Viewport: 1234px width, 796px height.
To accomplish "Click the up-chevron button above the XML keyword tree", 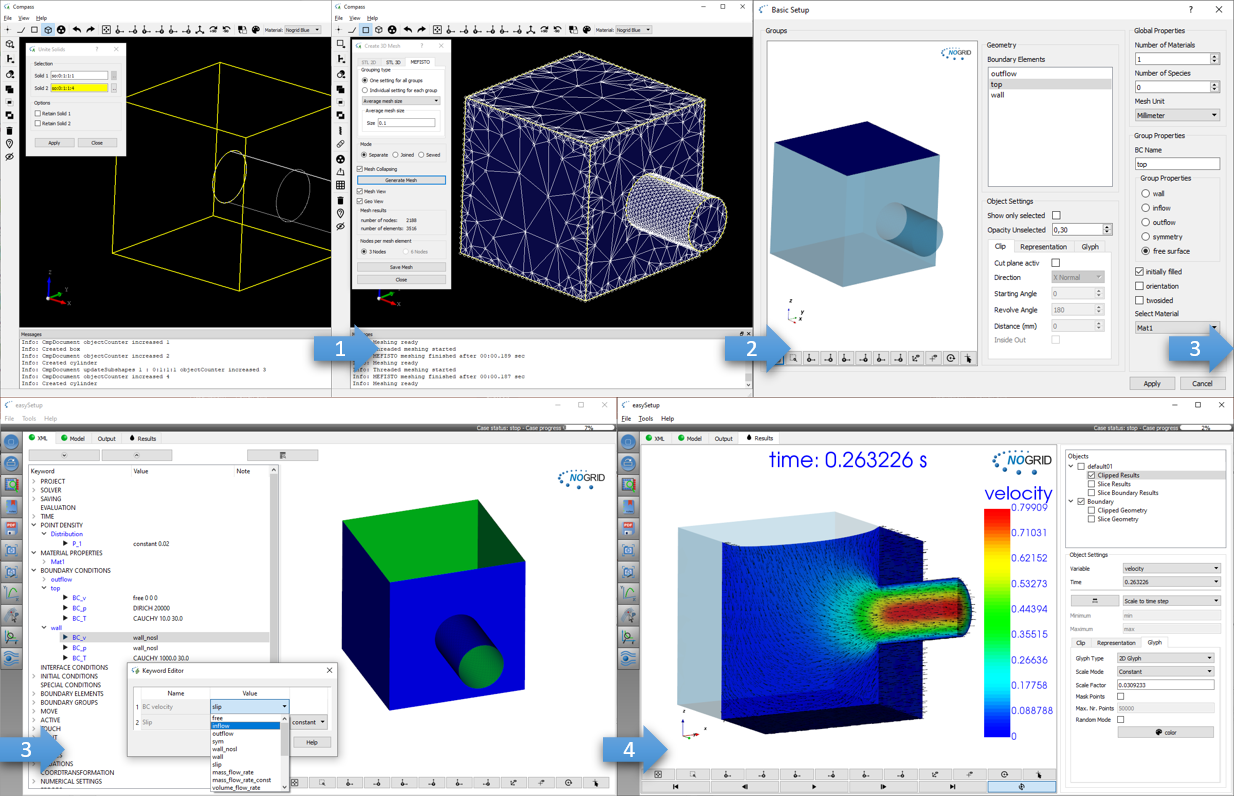I will pyautogui.click(x=136, y=455).
